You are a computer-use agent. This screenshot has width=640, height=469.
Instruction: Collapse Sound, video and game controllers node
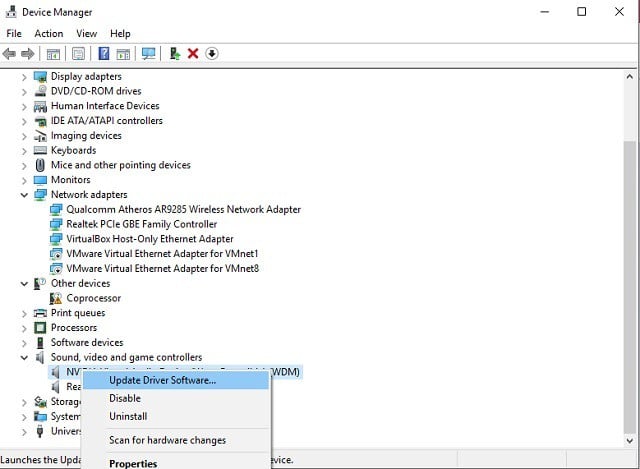tap(24, 358)
